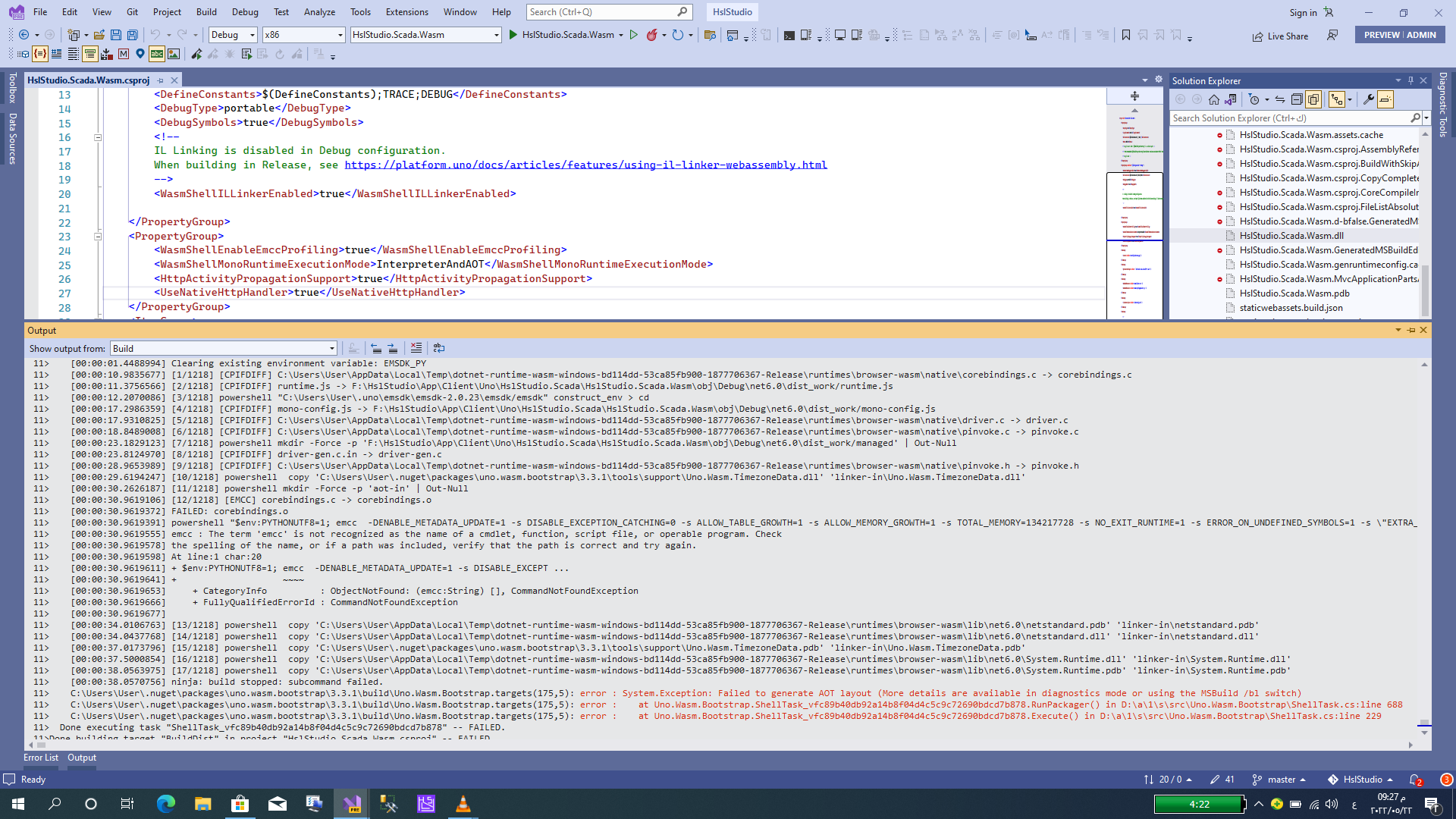The width and height of the screenshot is (1456, 819).
Task: Click the Feedback person icon
Action: coord(1332,35)
